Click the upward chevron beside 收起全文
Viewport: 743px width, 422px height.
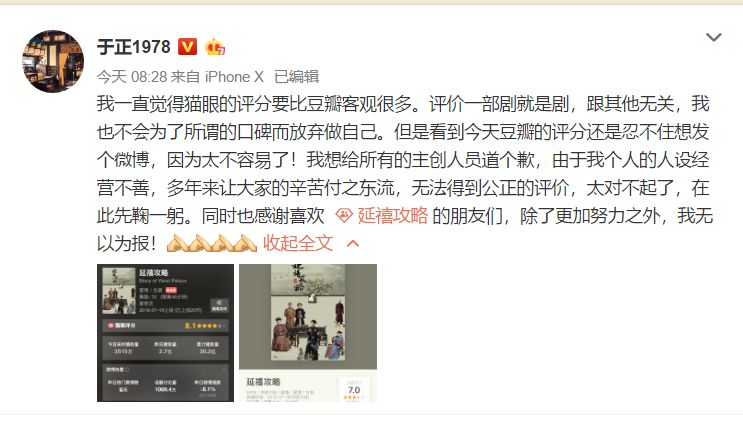pos(353,244)
